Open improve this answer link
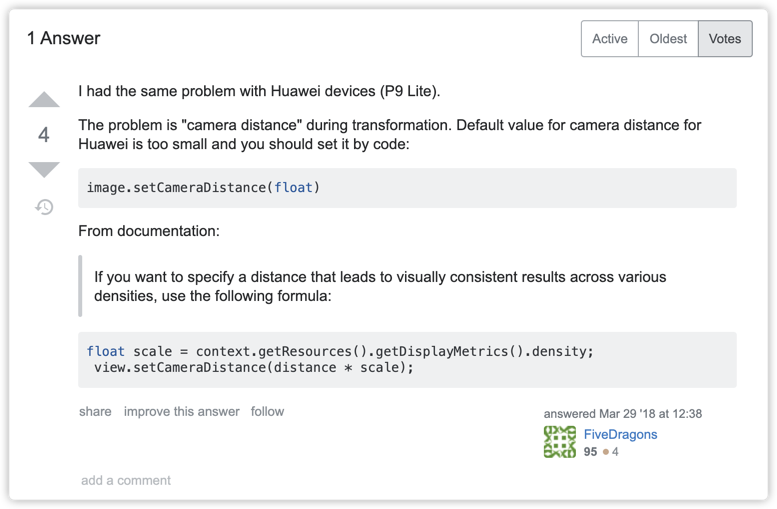The image size is (777, 509). [181, 411]
